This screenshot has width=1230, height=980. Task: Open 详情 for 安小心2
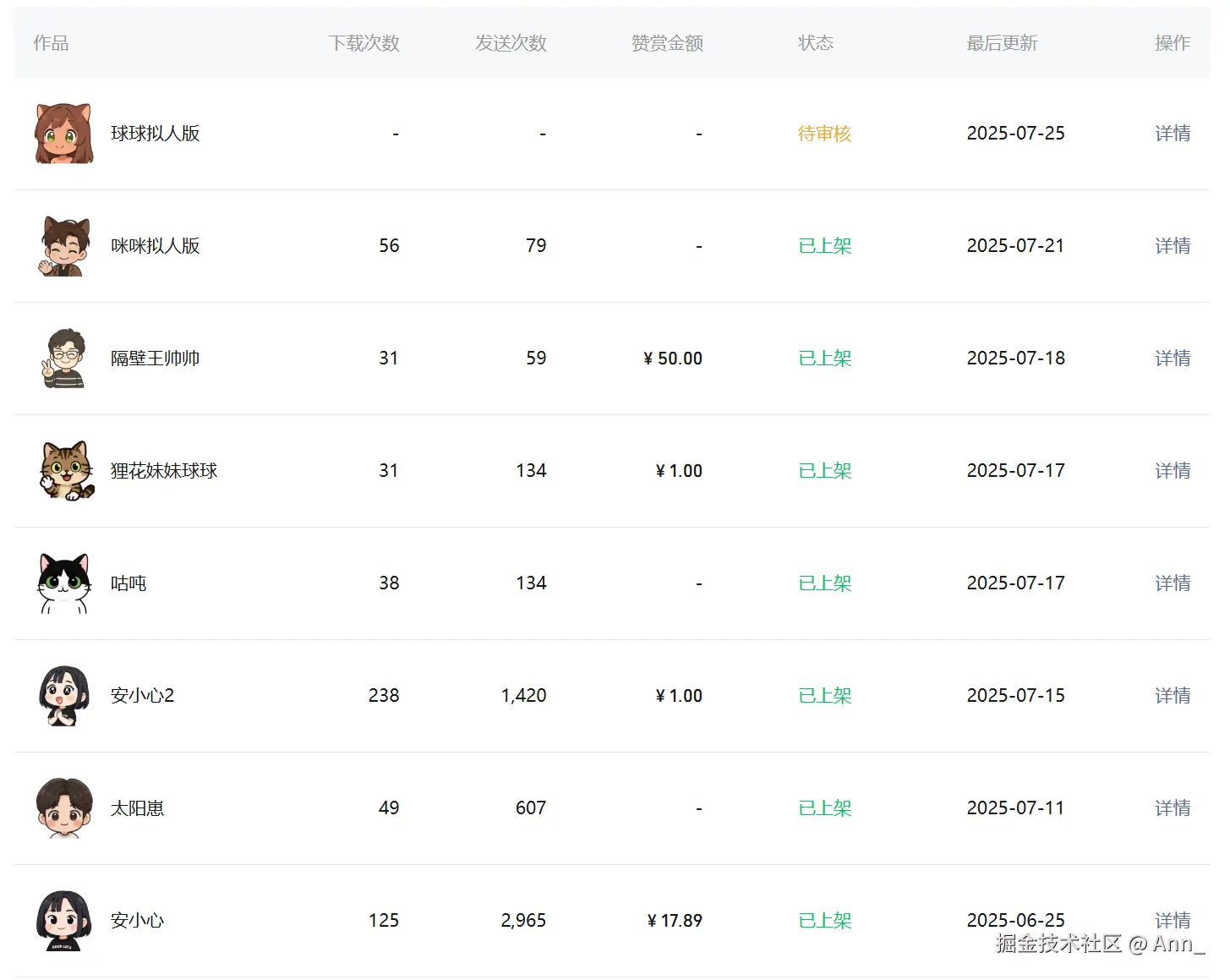click(1172, 696)
